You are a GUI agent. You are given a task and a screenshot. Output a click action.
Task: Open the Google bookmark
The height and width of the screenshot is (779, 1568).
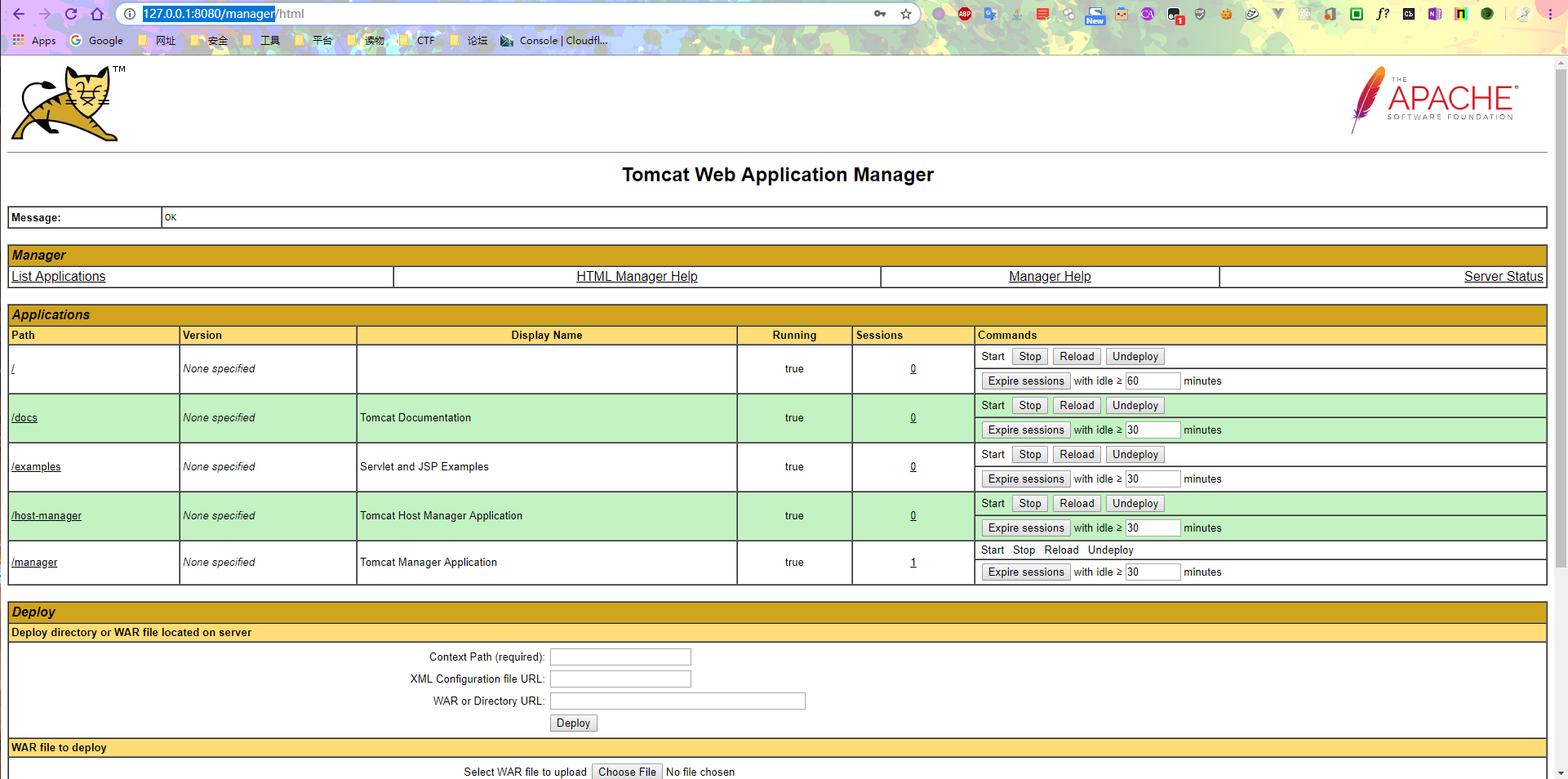point(96,40)
